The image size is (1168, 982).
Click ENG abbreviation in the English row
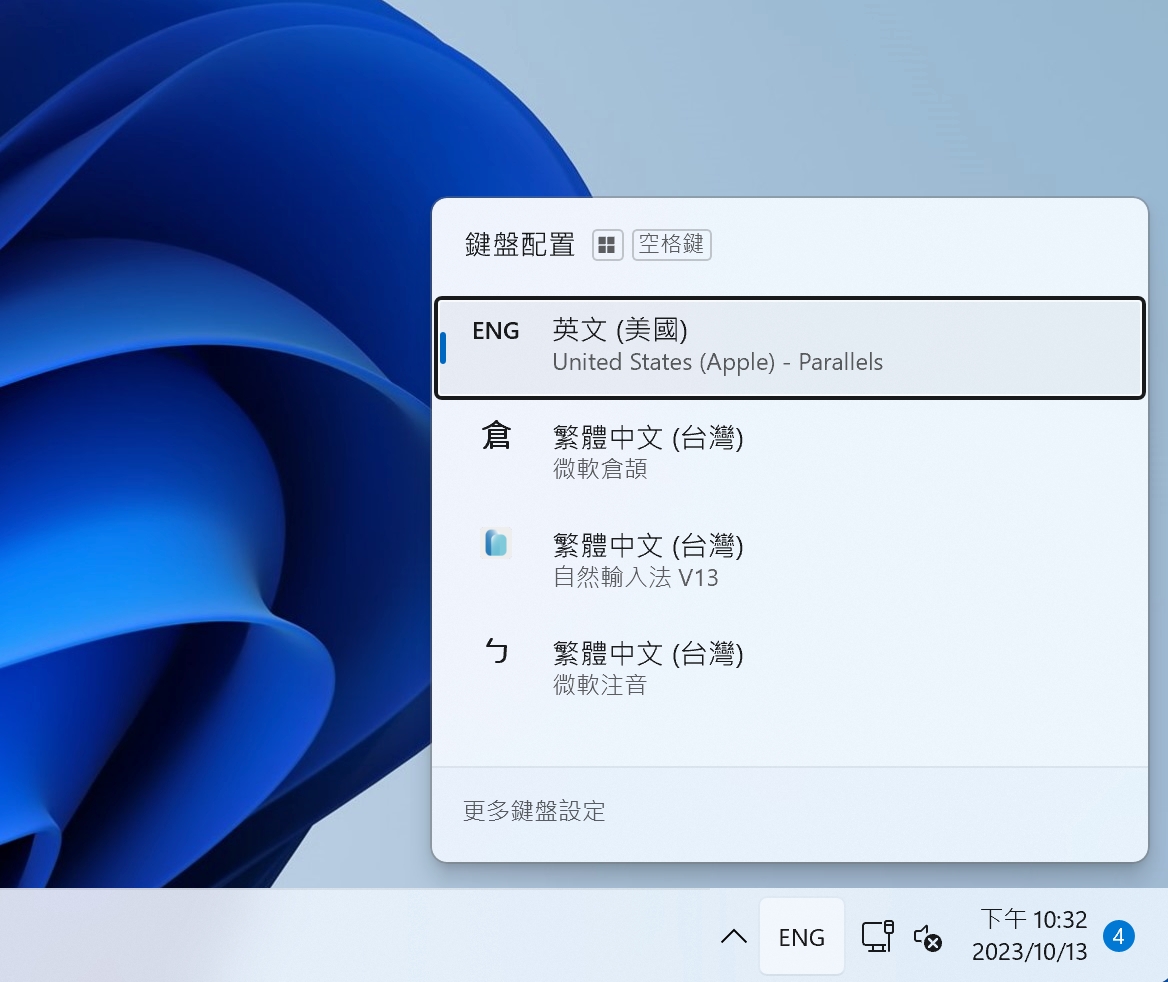pyautogui.click(x=495, y=331)
